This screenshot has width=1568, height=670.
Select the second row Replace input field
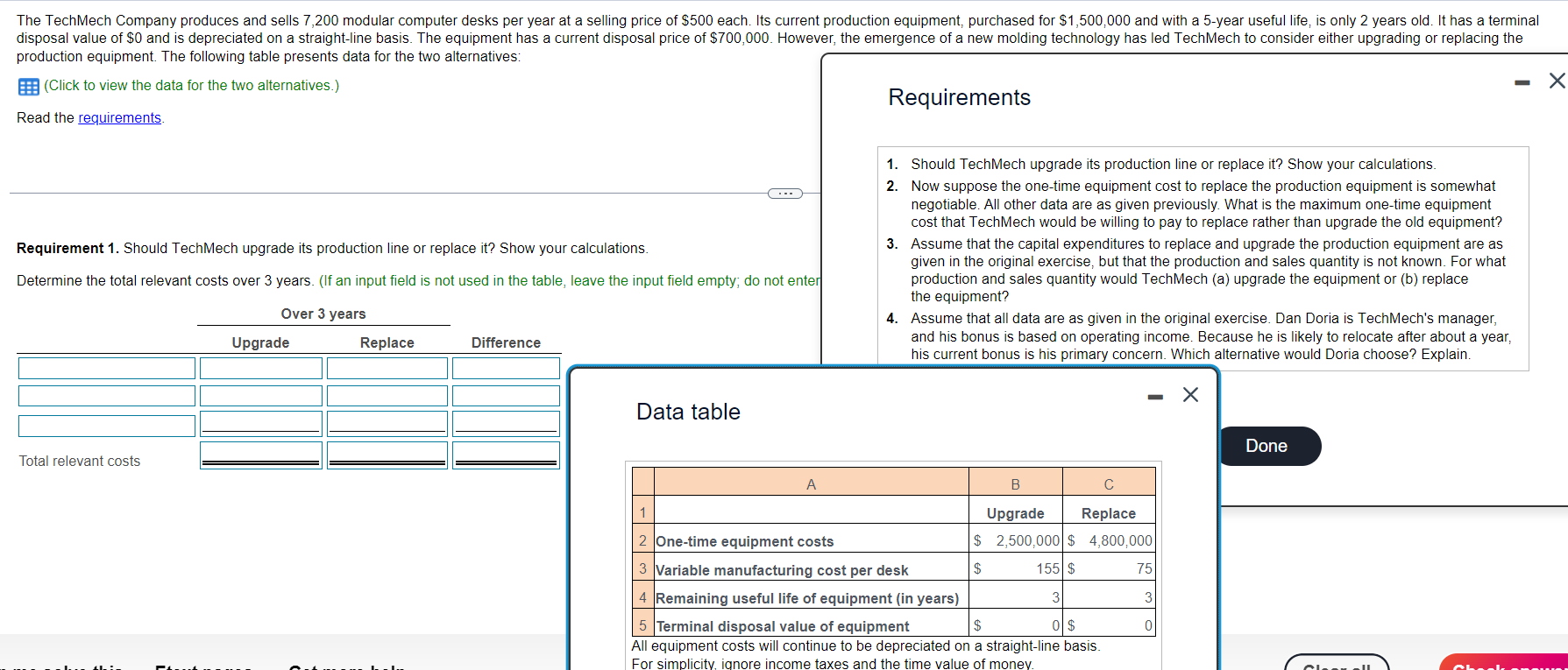pyautogui.click(x=387, y=396)
